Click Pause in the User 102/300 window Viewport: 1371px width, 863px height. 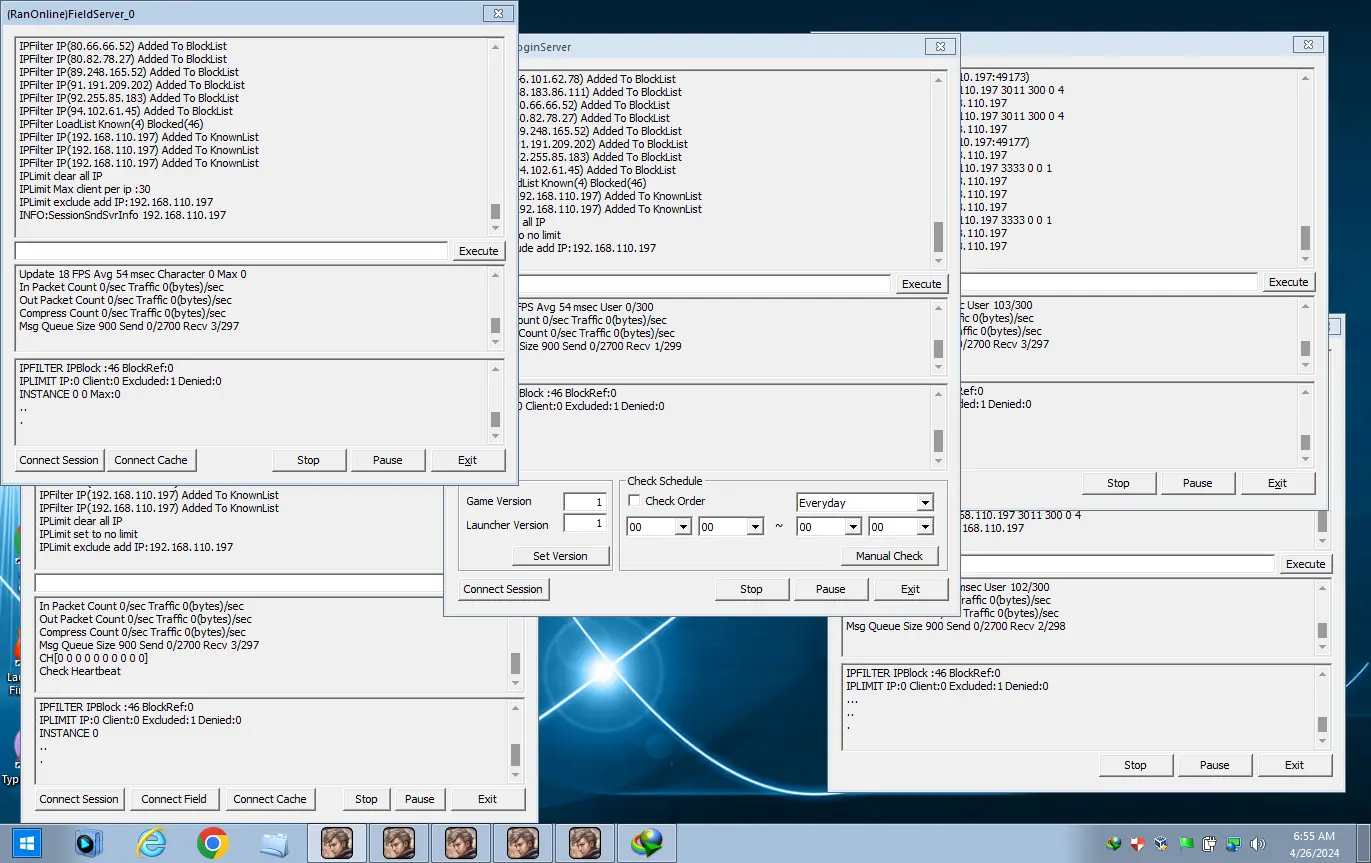1215,765
